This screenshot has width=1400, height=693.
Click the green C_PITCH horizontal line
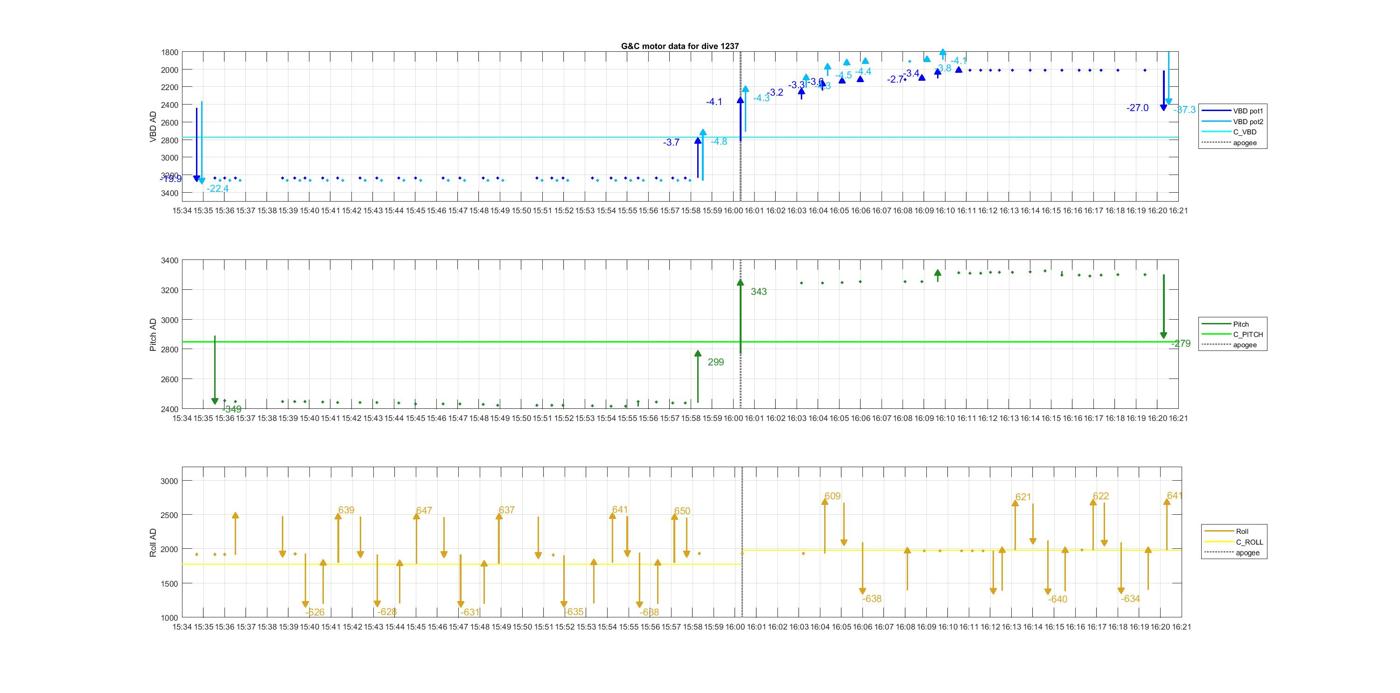coord(680,342)
